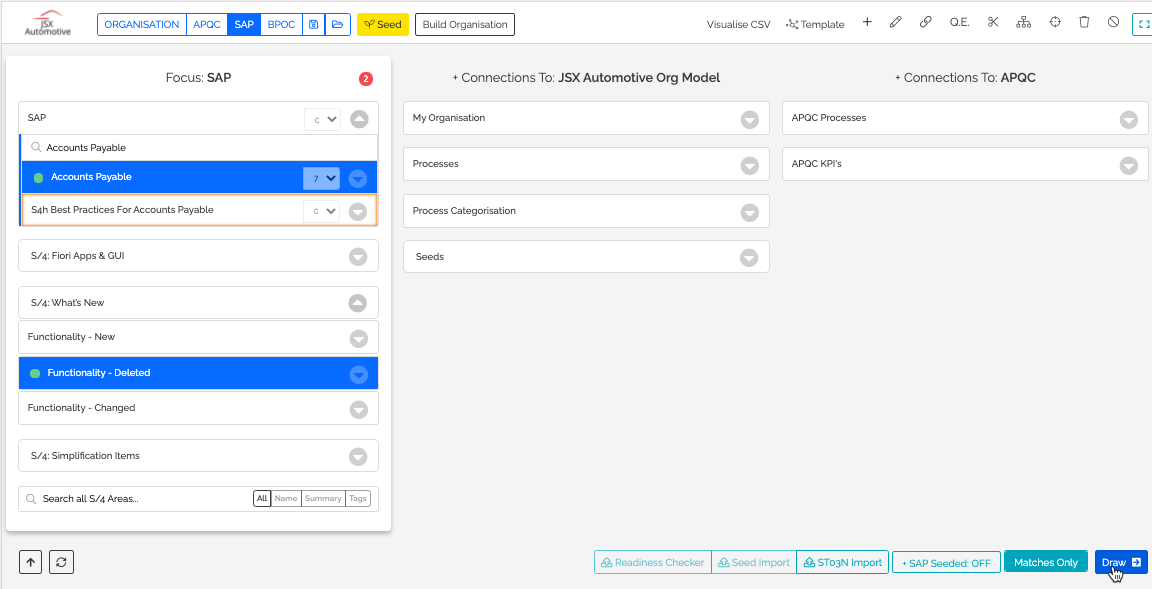This screenshot has height=589, width=1152.
Task: Expand S4h Best Practices For Accounts Payable arrow
Action: point(358,212)
